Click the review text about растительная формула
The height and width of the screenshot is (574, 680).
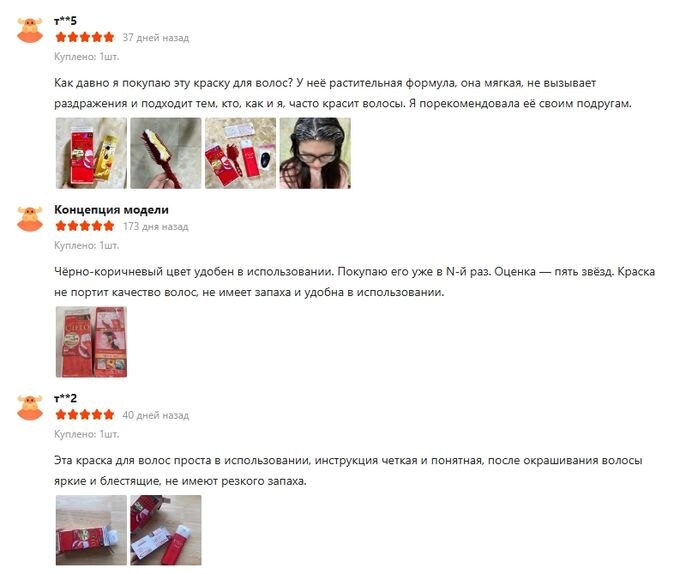(x=343, y=93)
